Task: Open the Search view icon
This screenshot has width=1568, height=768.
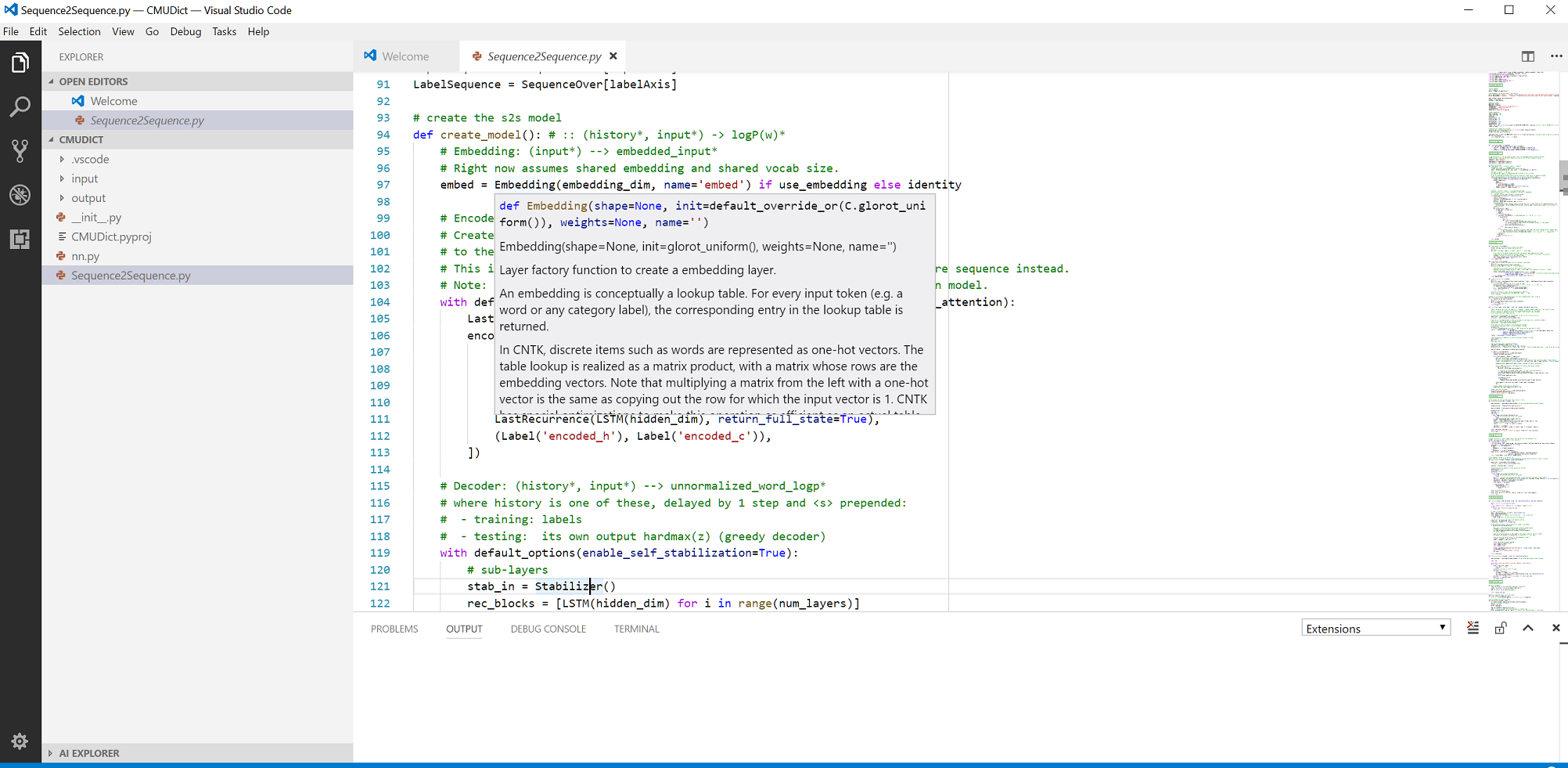Action: point(20,106)
